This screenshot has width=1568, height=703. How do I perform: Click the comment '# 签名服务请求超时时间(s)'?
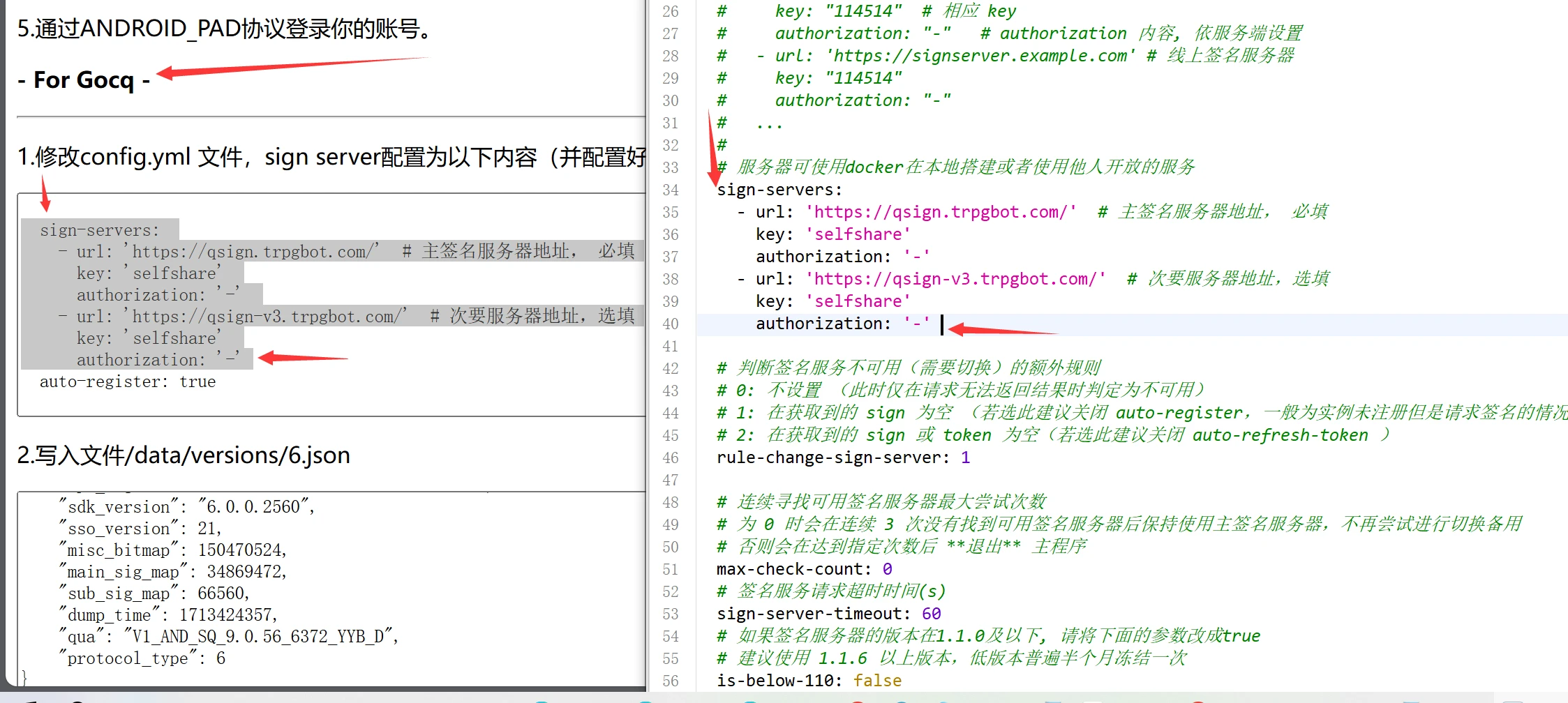[831, 591]
